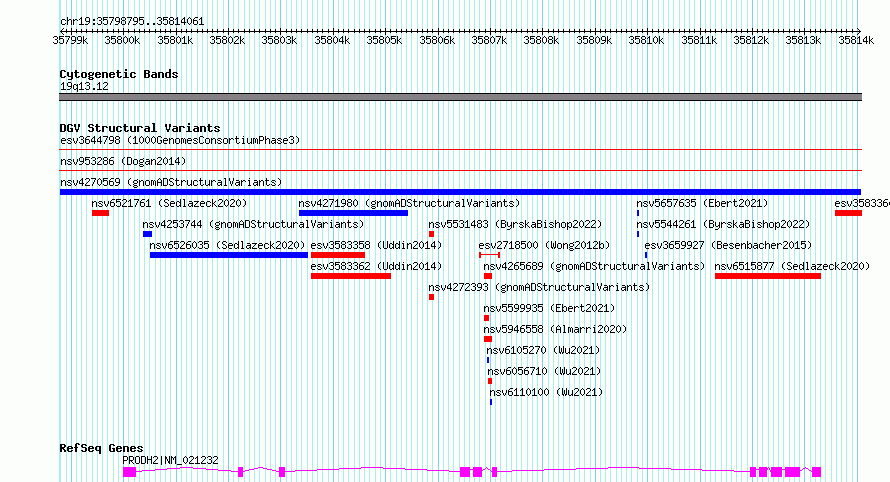Click nsv4265689 gnomAD red marker

point(488,276)
